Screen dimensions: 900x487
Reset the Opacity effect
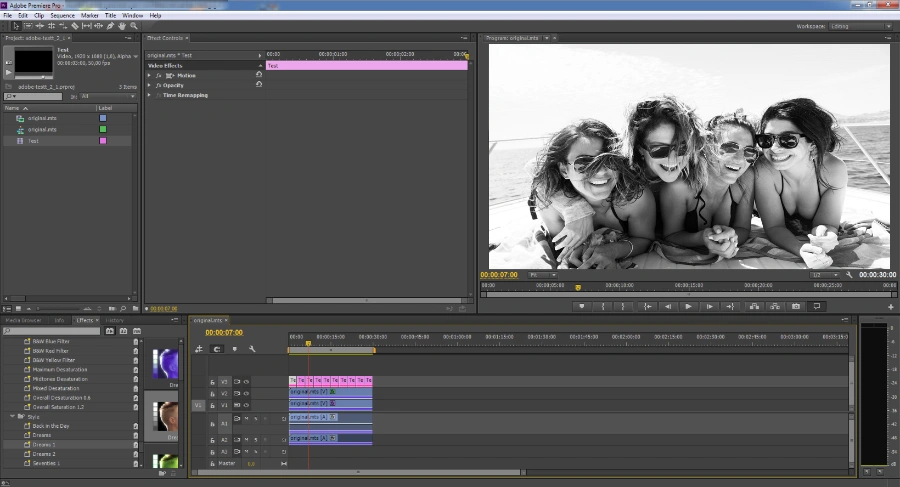(x=259, y=84)
